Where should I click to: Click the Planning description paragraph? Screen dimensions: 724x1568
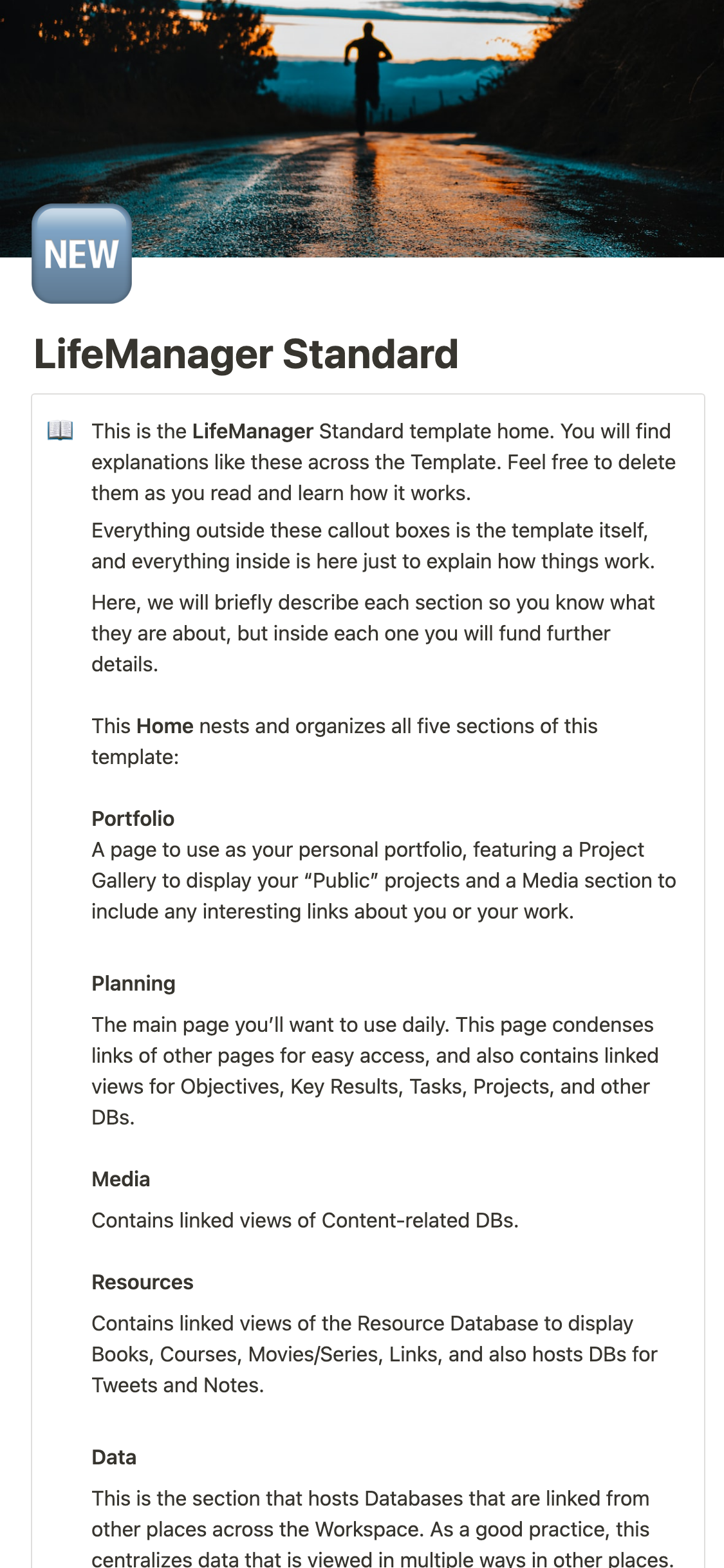tap(375, 1071)
